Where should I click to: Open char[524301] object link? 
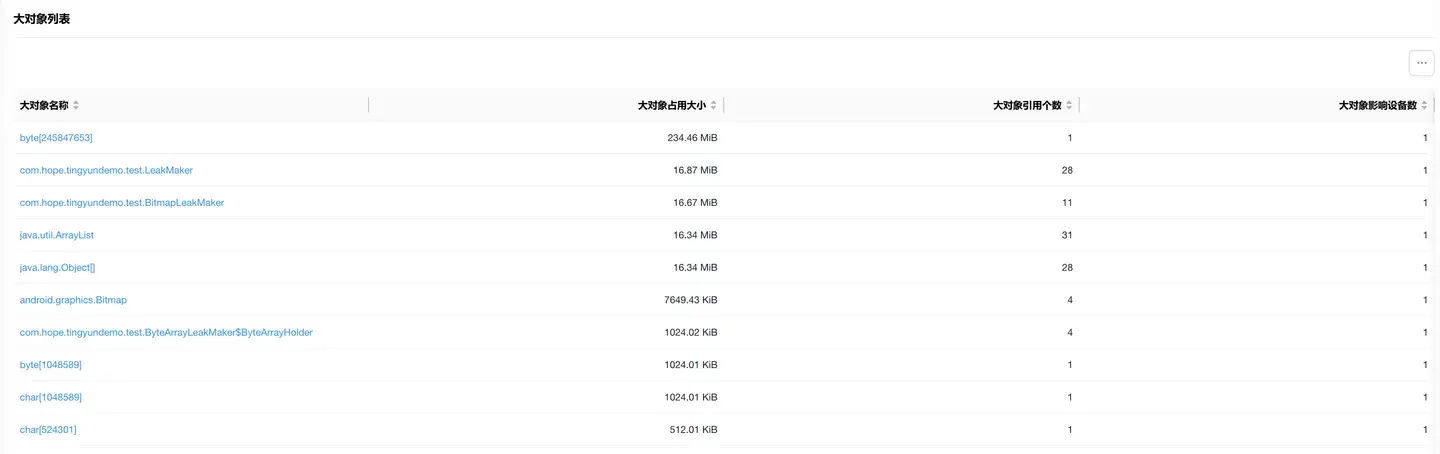point(48,430)
